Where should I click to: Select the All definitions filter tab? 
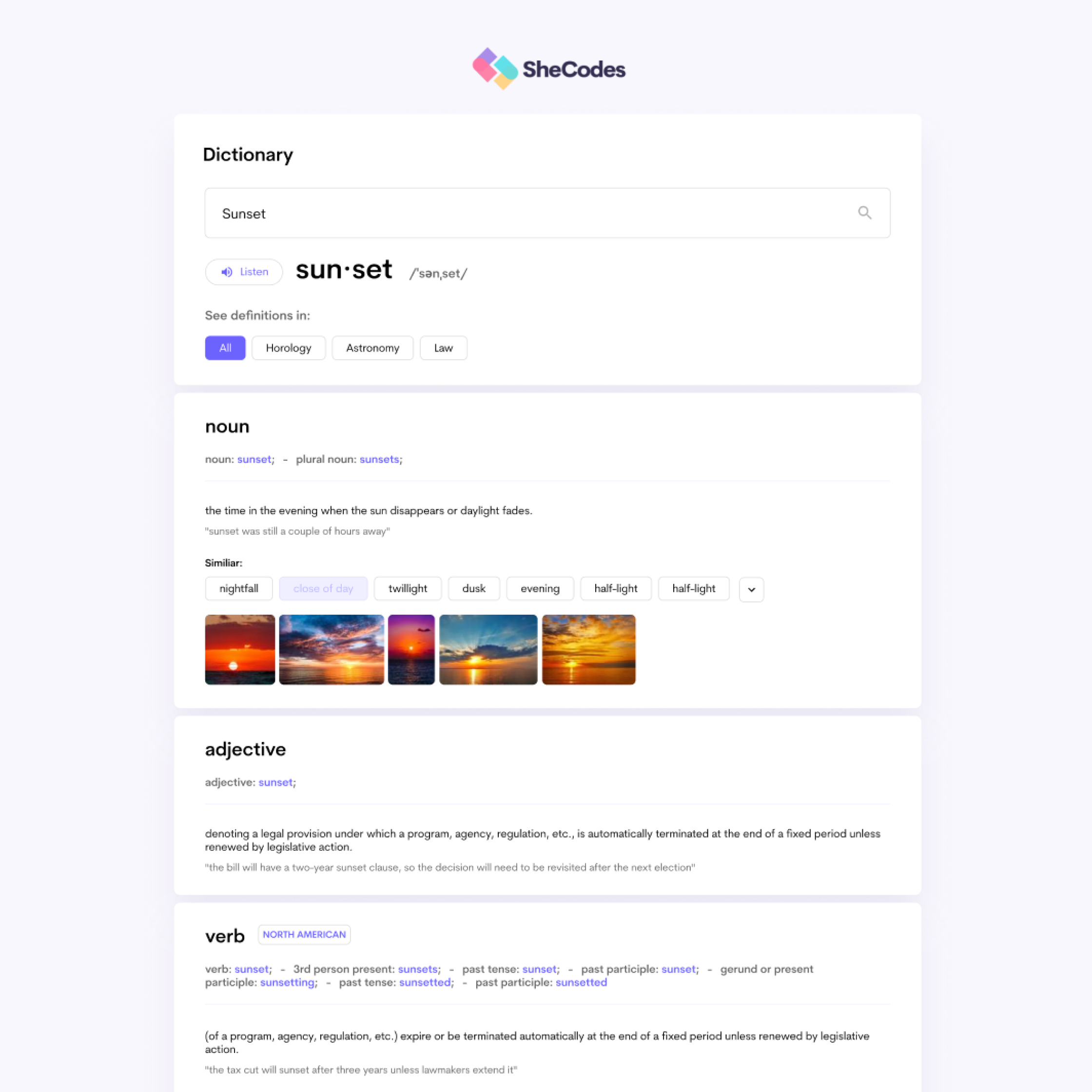[224, 348]
